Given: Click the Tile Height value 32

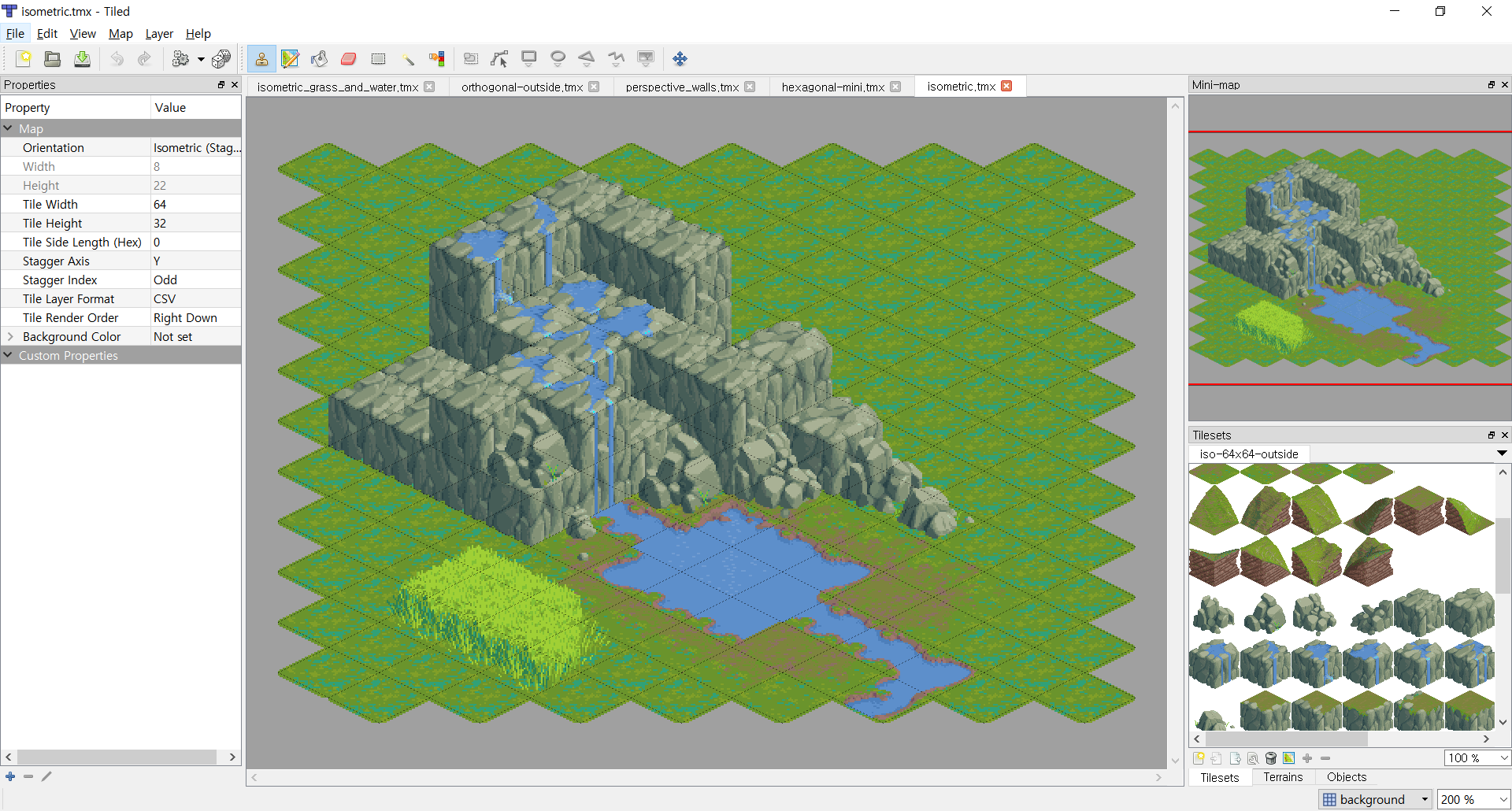Looking at the screenshot, I should click(x=196, y=223).
